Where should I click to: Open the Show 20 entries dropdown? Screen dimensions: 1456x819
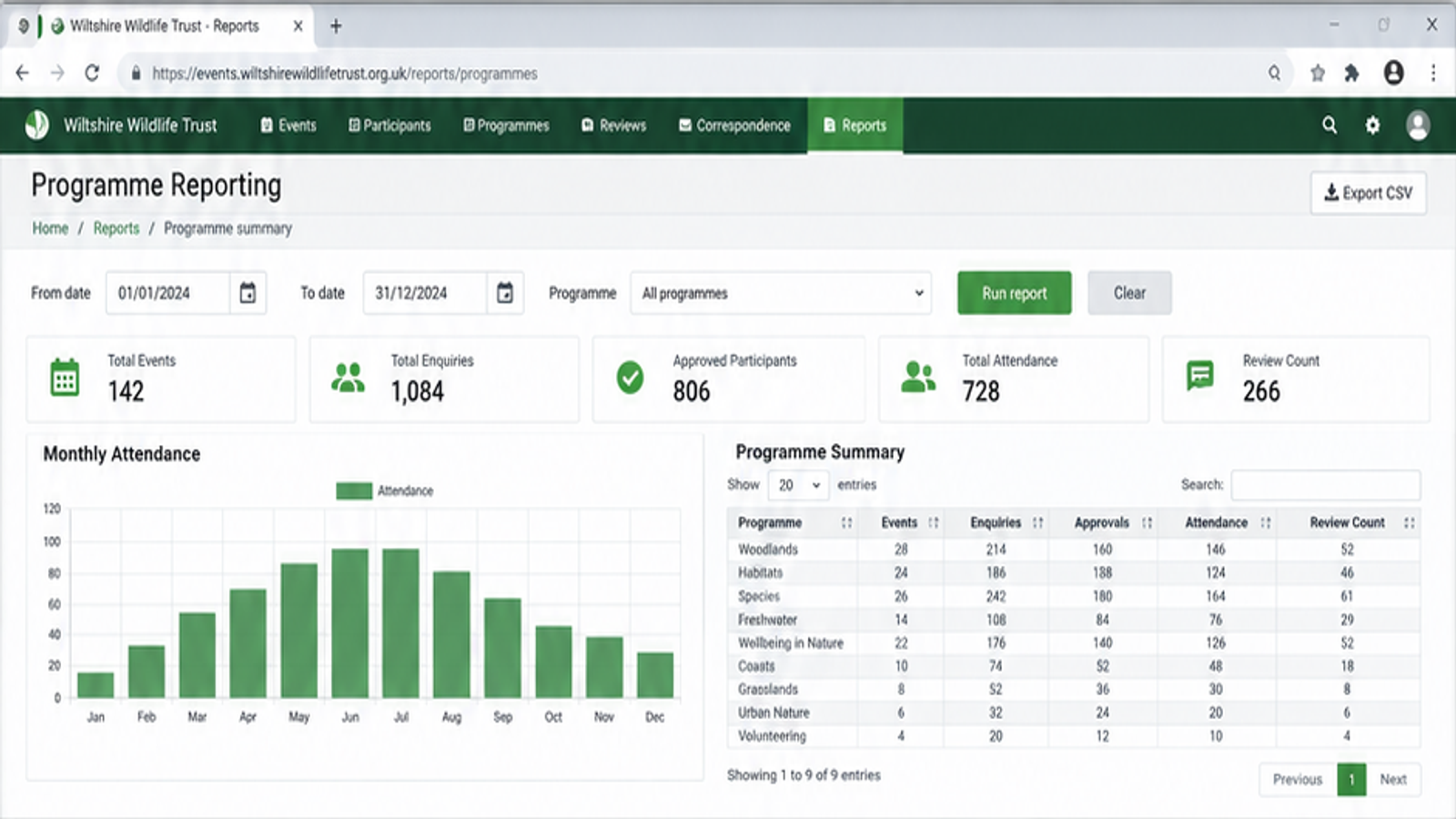[x=798, y=485]
